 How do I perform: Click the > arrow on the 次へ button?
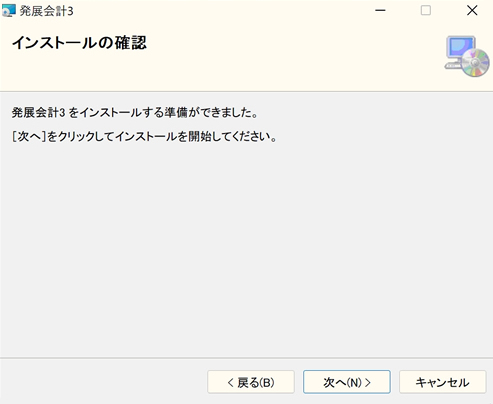(x=368, y=383)
